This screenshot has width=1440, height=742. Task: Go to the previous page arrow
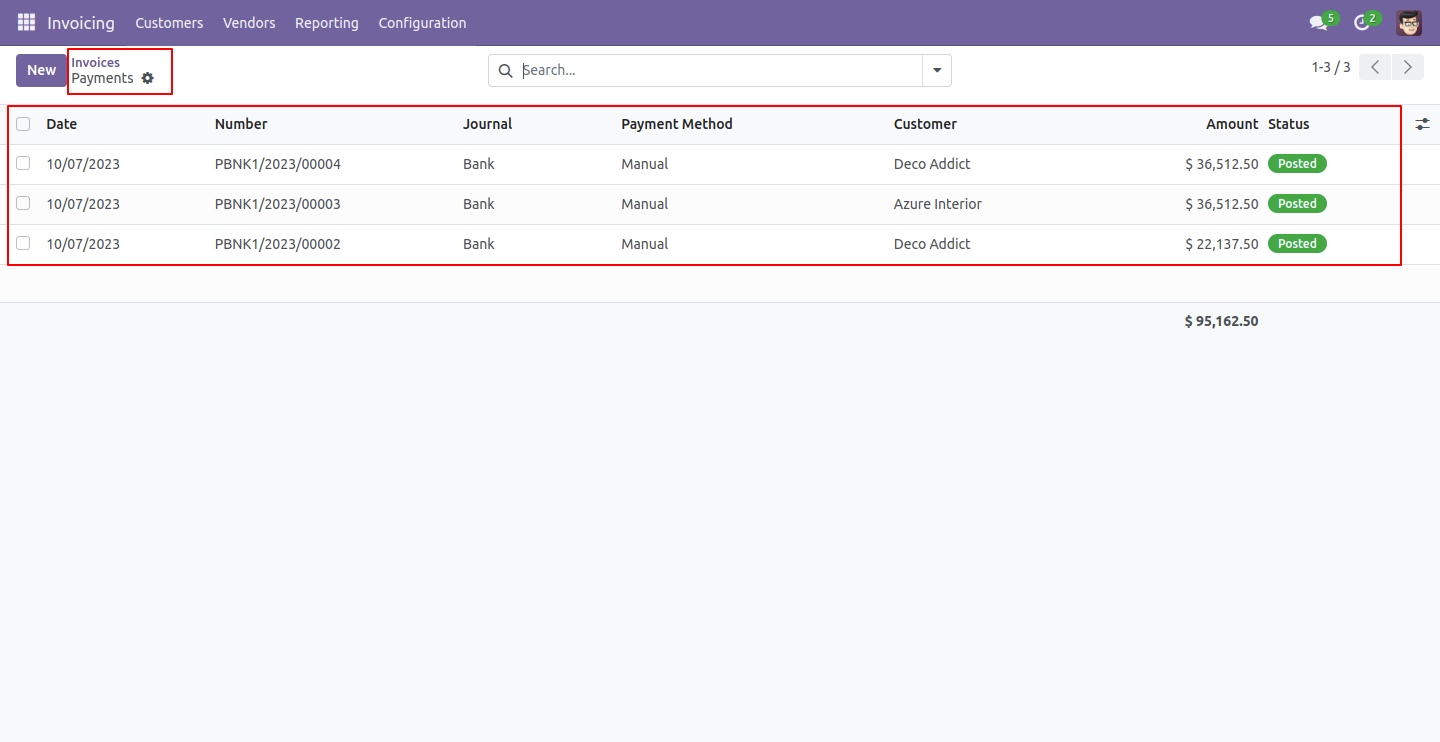1377,68
